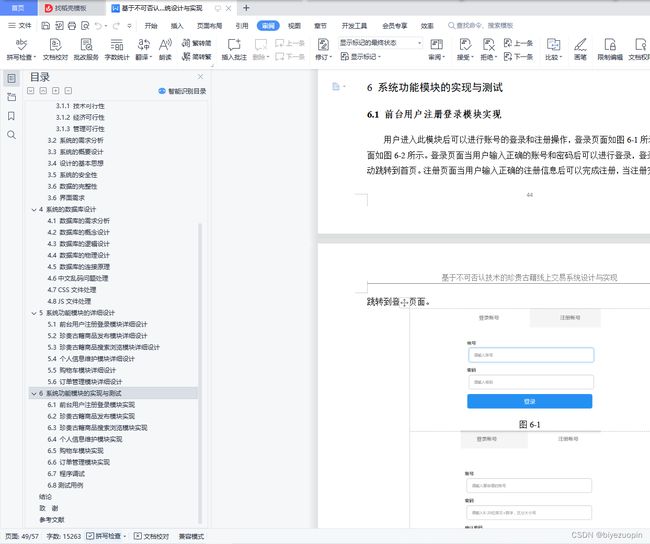Screen dimensions: 650x544
Task: Switch to the 插入 ribbon tab
Action: point(177,26)
